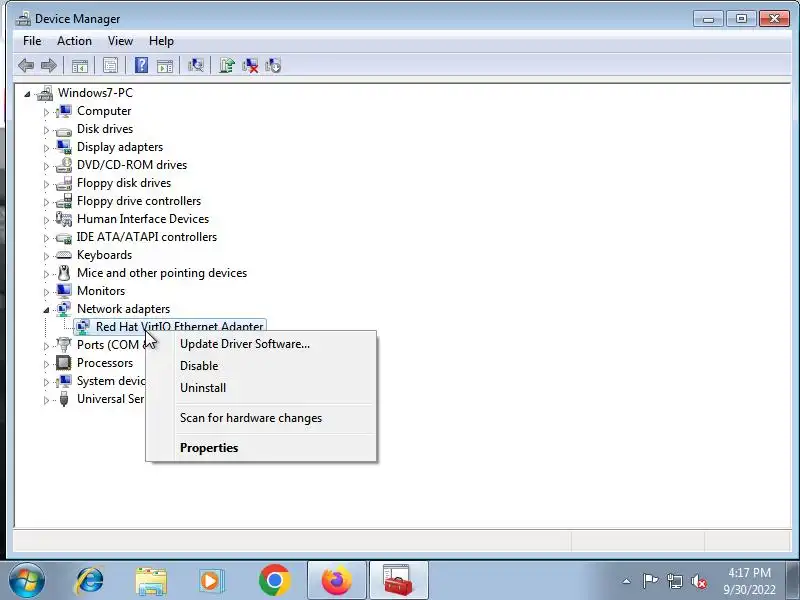The image size is (800, 600).
Task: Click the Show desktop strip beside clock
Action: (x=795, y=581)
